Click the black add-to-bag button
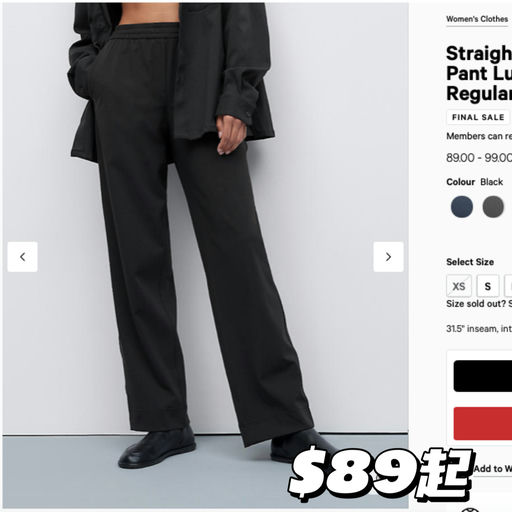The width and height of the screenshot is (512, 512). click(x=483, y=376)
